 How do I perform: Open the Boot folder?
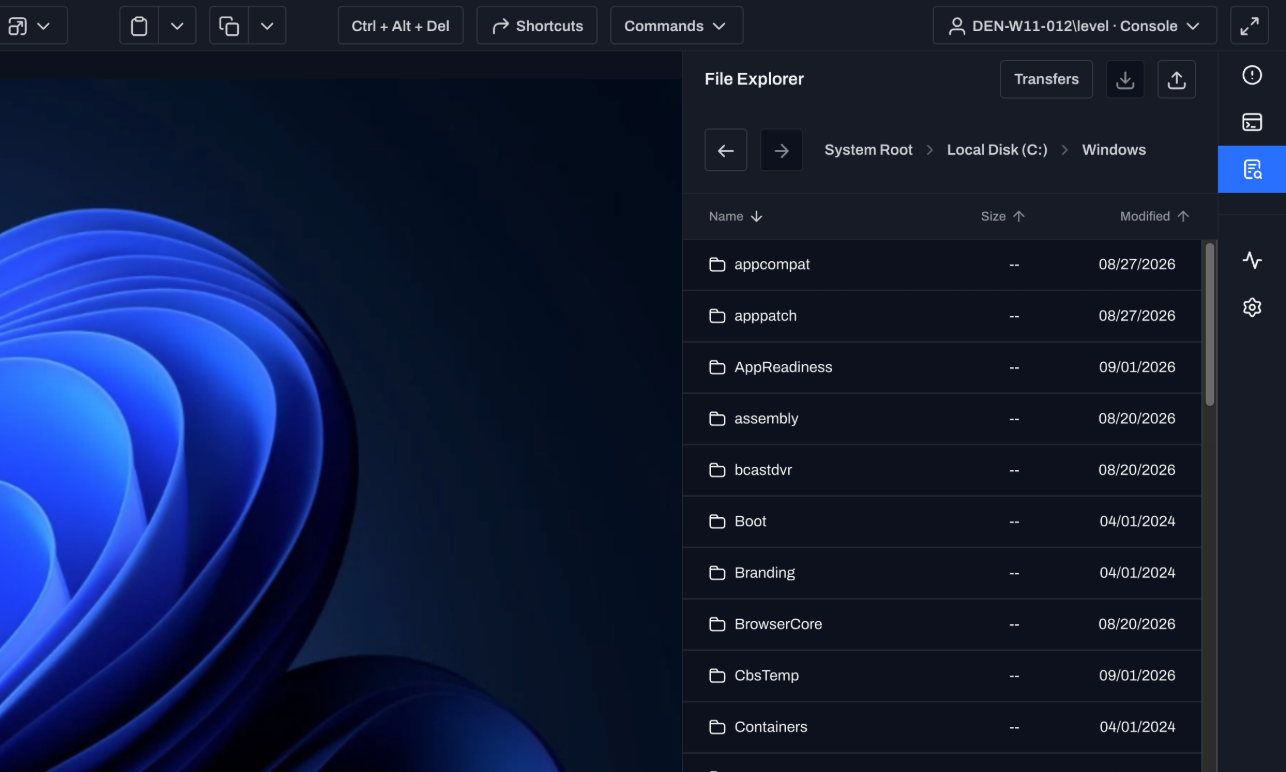(942, 522)
